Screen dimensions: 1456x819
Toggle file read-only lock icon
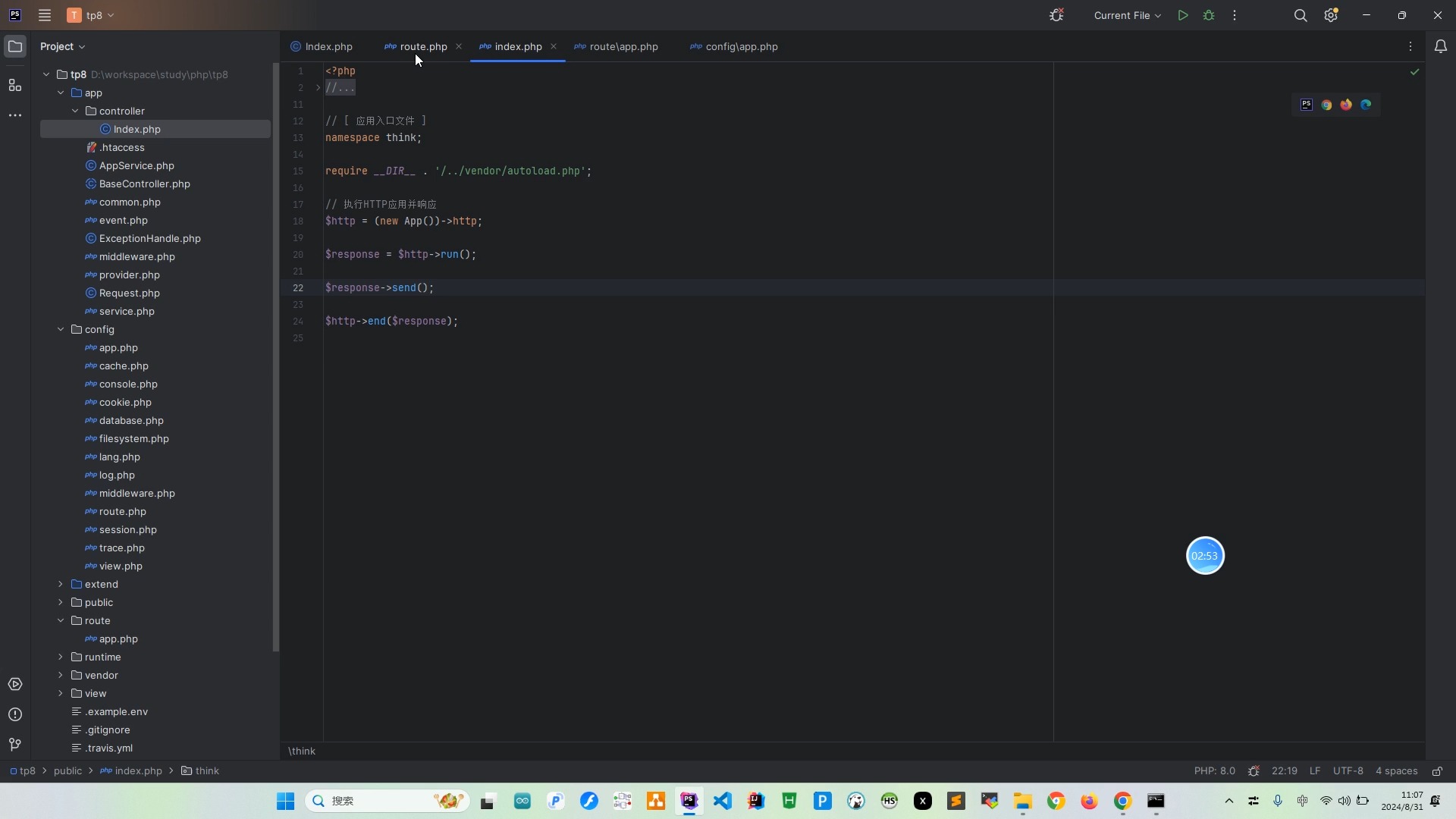(1437, 771)
